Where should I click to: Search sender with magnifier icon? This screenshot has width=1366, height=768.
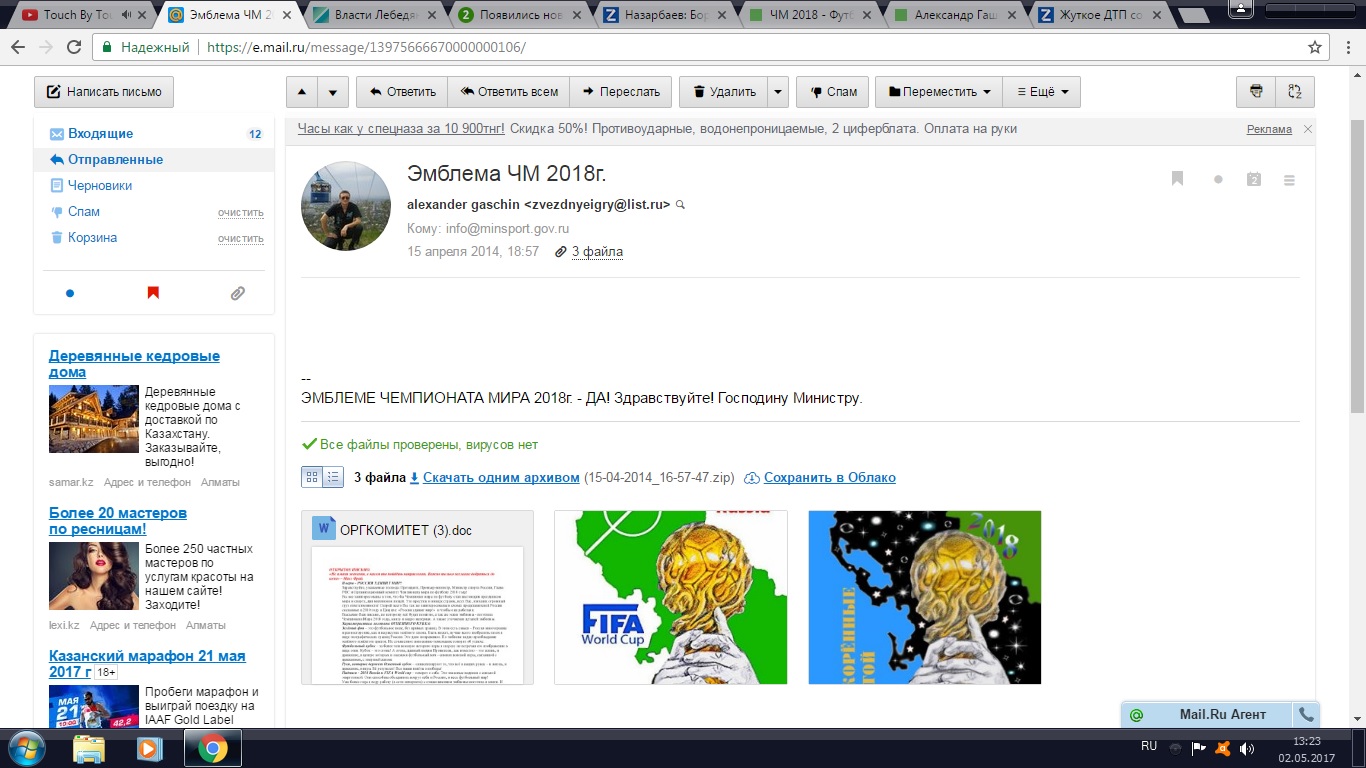tap(681, 204)
